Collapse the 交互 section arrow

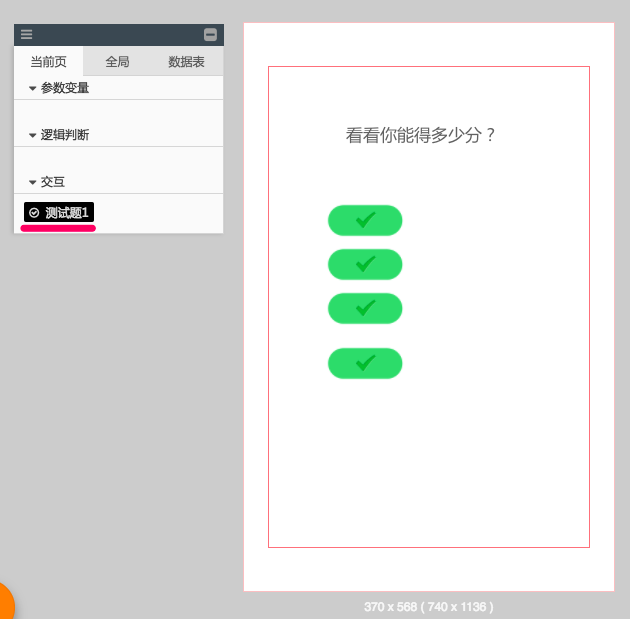click(32, 183)
